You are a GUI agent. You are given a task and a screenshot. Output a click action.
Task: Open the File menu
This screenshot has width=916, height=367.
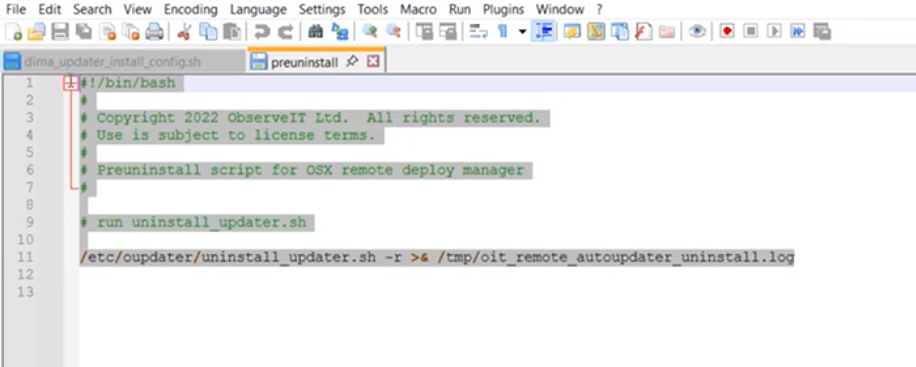pyautogui.click(x=16, y=9)
